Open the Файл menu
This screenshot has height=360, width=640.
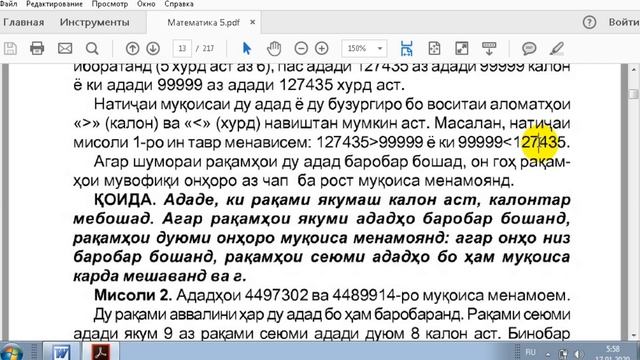[8, 4]
